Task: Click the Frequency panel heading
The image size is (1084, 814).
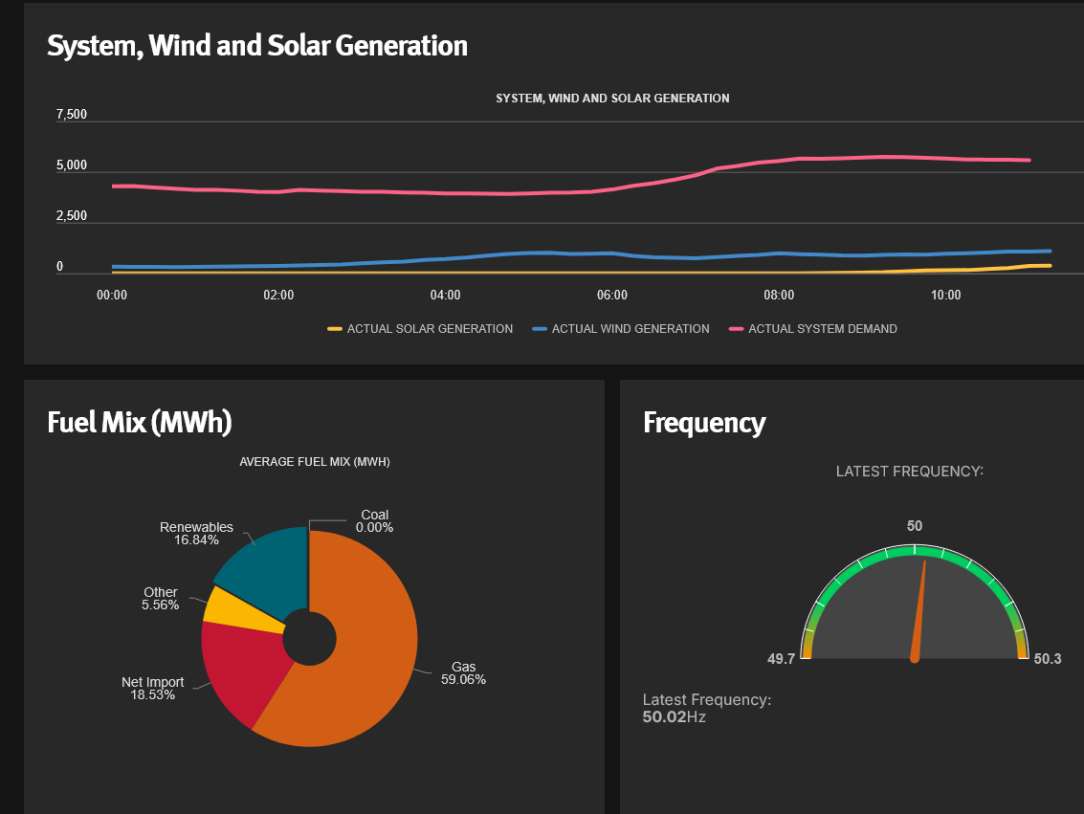Action: click(704, 423)
